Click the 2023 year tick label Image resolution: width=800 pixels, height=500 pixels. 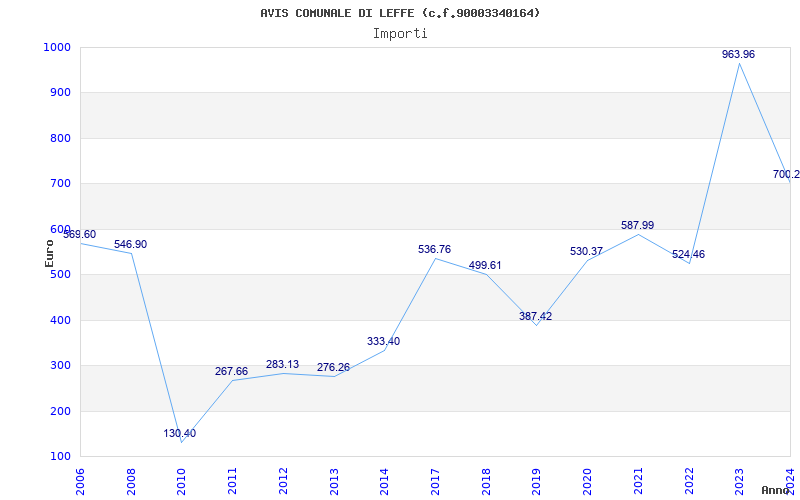coord(739,482)
